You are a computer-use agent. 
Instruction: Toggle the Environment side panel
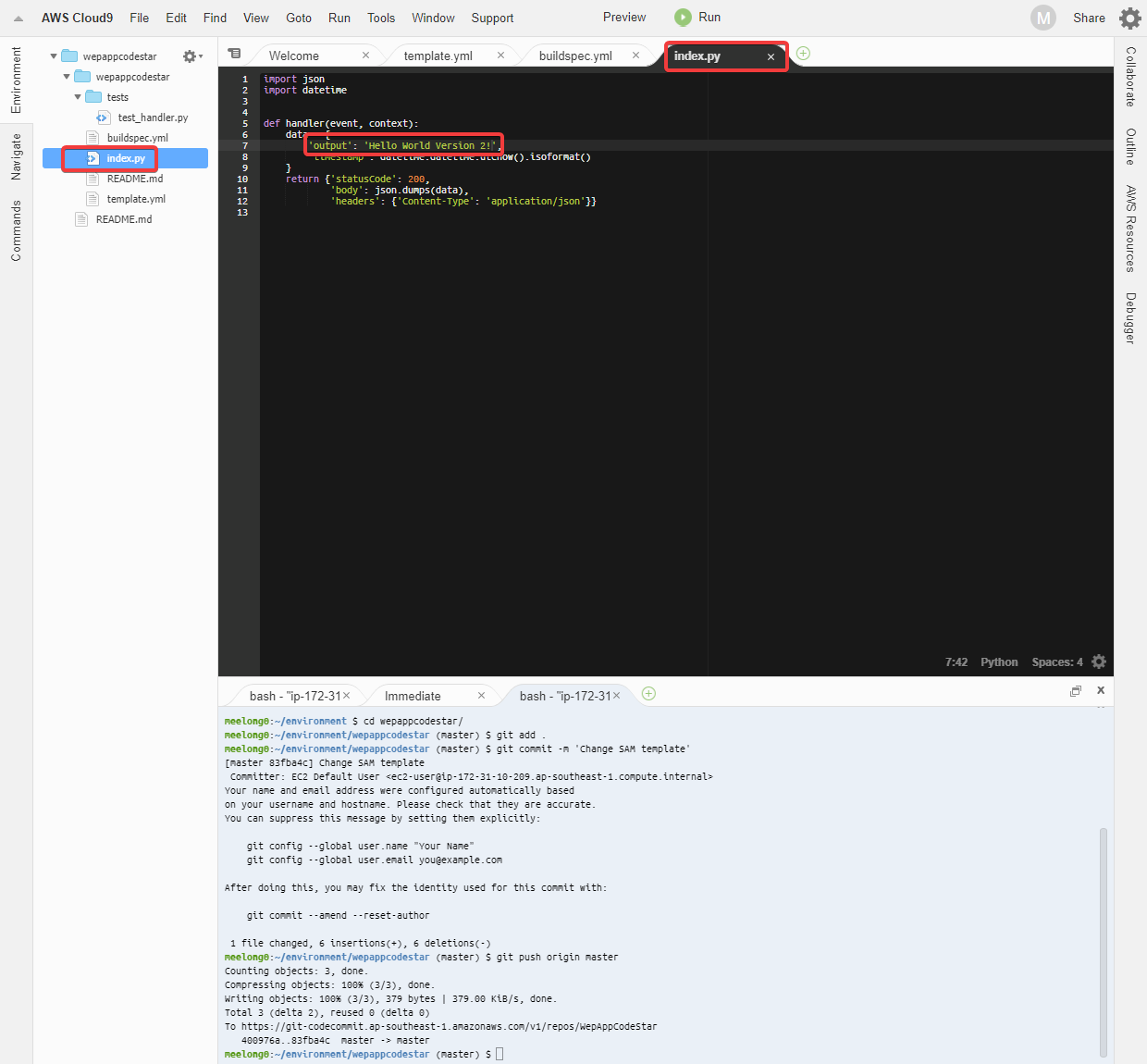coord(16,80)
